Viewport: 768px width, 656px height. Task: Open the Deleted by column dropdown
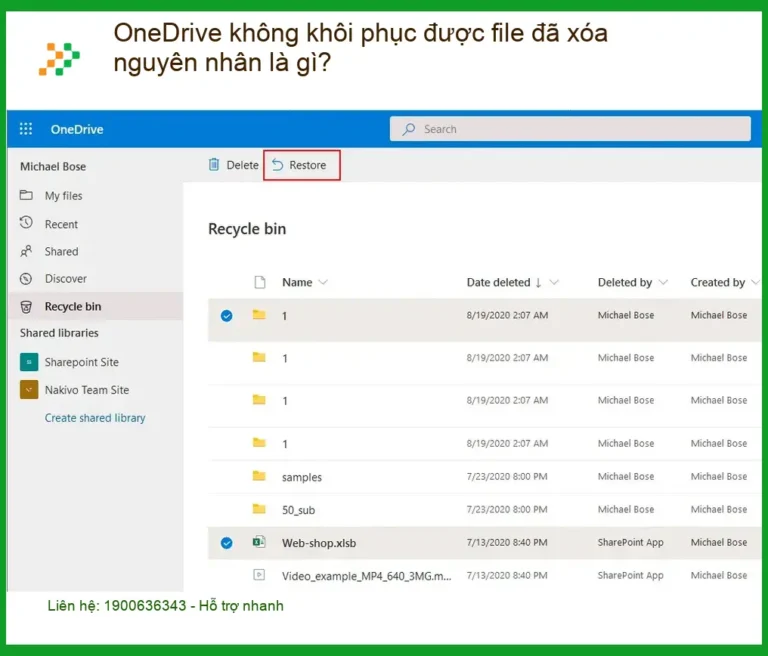(x=663, y=282)
